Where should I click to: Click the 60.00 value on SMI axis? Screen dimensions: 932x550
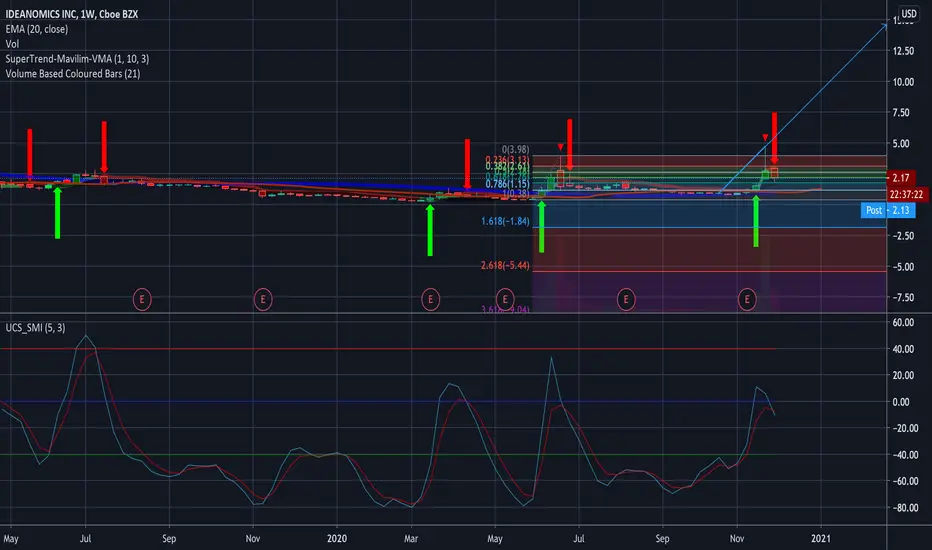point(903,322)
